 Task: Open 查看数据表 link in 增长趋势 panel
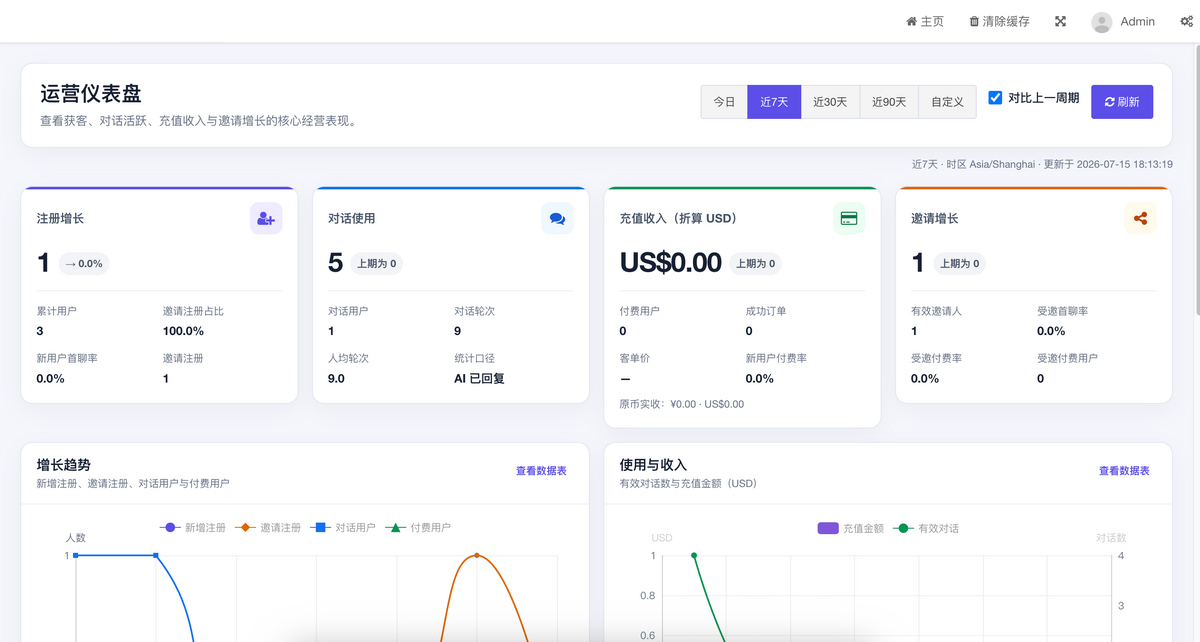point(541,470)
